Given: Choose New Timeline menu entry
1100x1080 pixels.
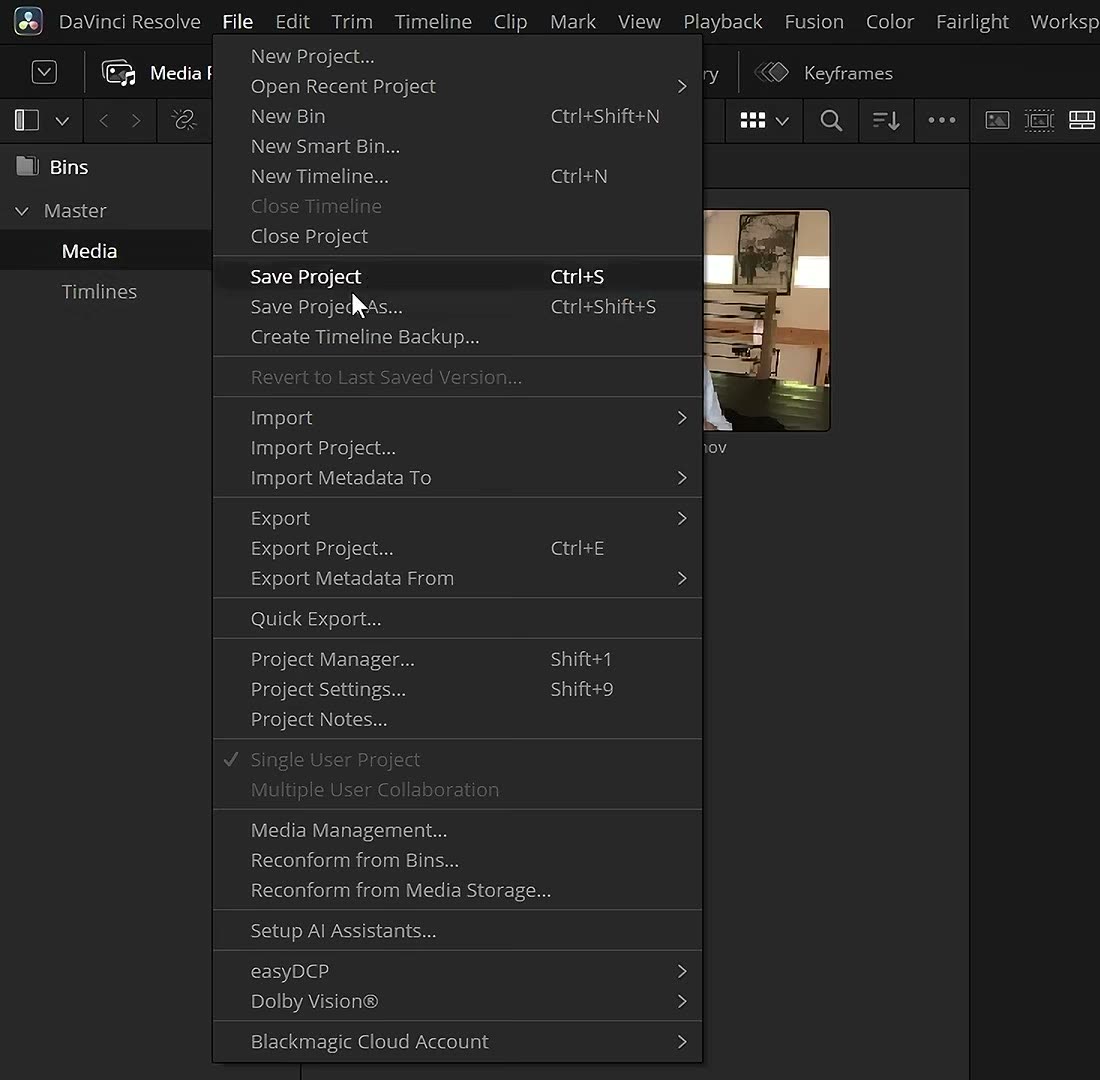Looking at the screenshot, I should [x=457, y=177].
